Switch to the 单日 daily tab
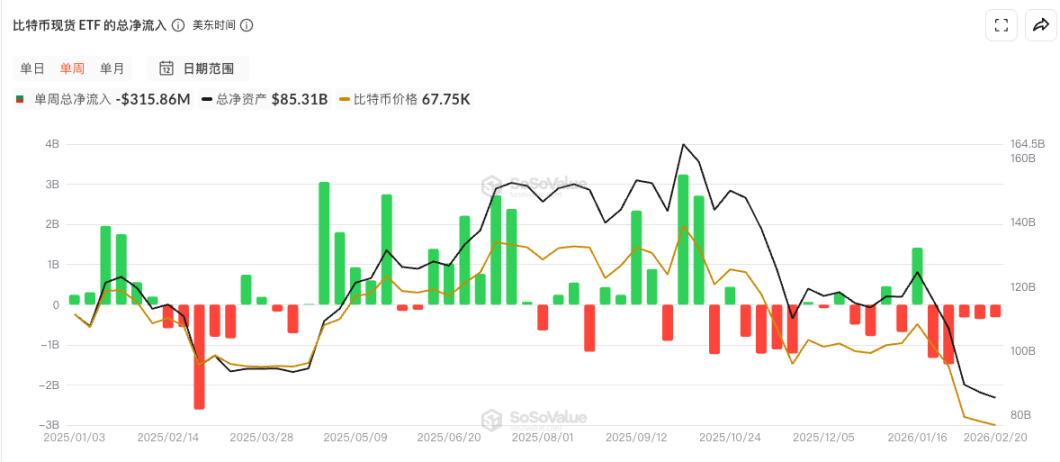This screenshot has height=462, width=1060. click(x=32, y=69)
